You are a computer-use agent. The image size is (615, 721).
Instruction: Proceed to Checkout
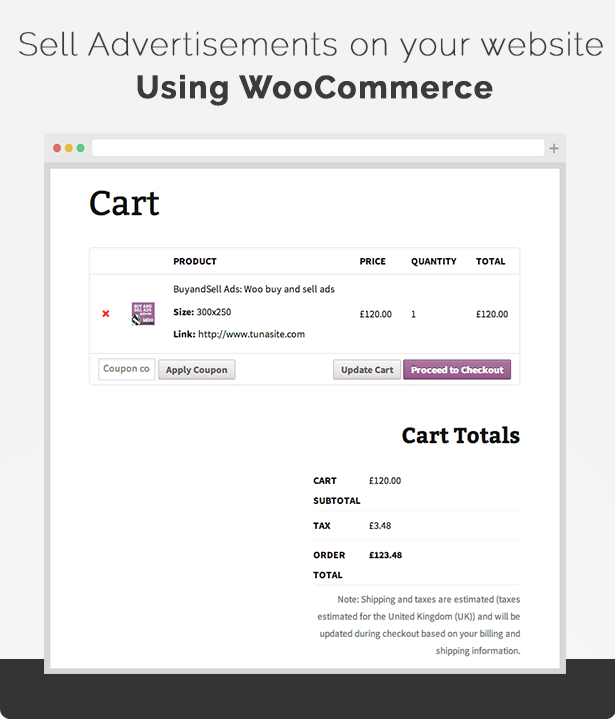[x=457, y=370]
